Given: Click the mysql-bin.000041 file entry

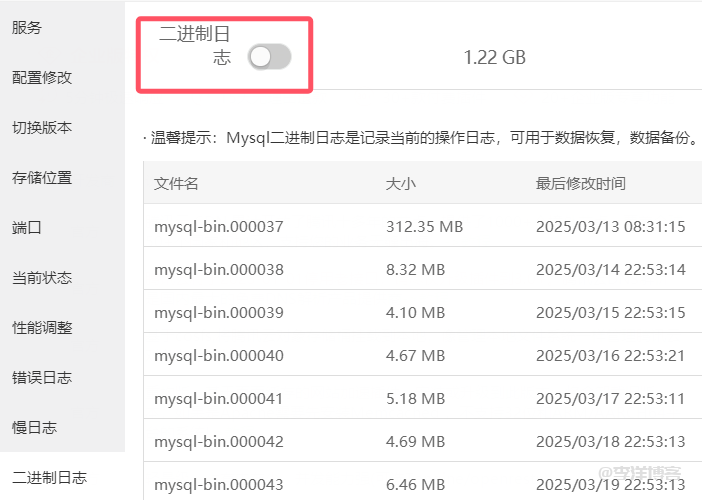Looking at the screenshot, I should (x=219, y=399).
